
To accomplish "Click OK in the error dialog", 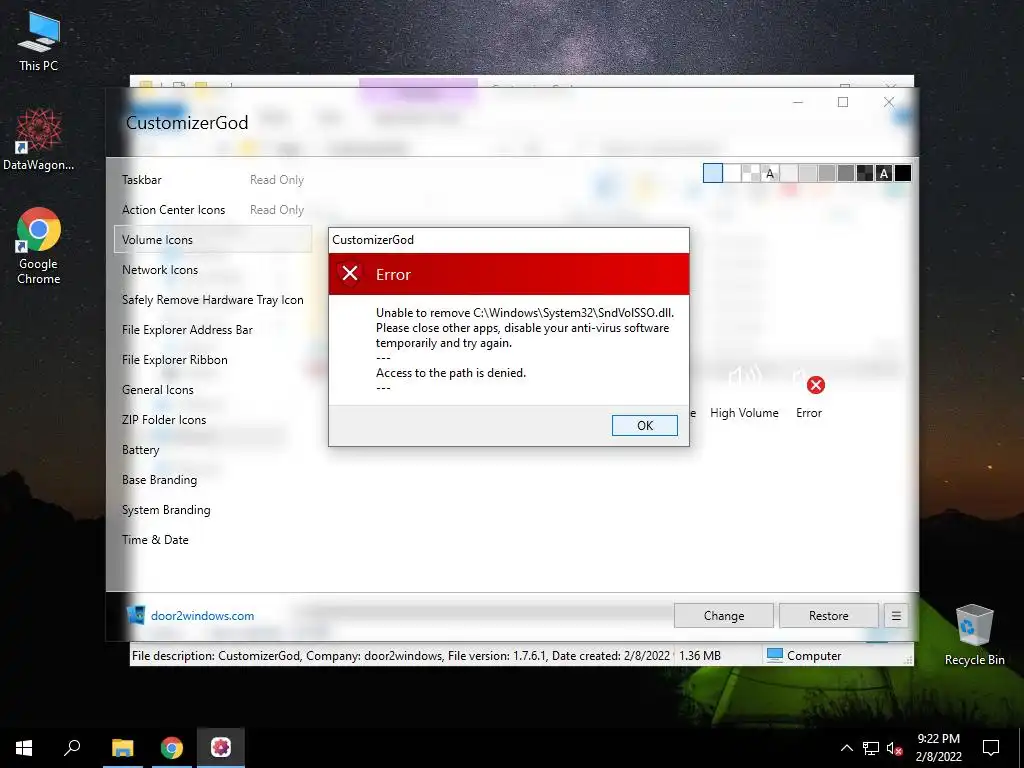I will tap(645, 425).
